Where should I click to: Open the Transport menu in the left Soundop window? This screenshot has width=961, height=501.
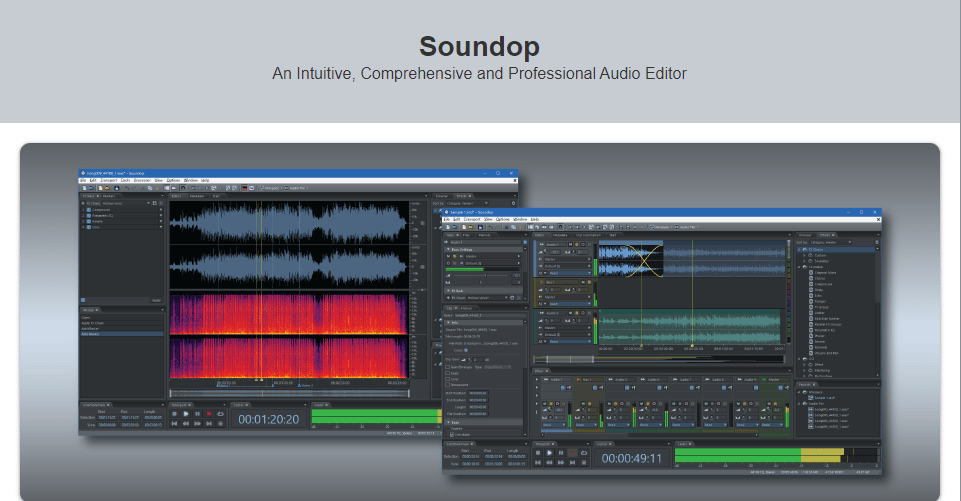(x=109, y=180)
